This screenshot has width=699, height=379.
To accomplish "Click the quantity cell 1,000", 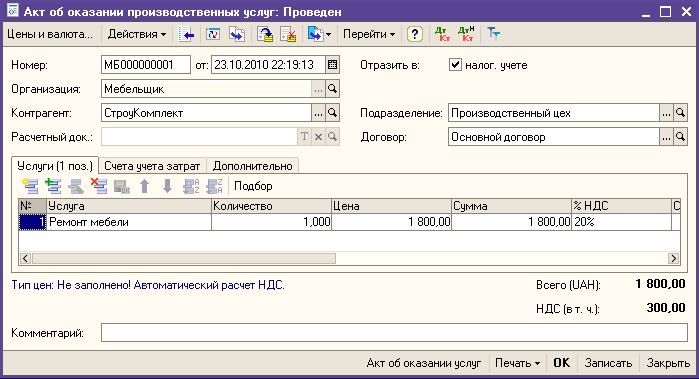I will pyautogui.click(x=271, y=222).
